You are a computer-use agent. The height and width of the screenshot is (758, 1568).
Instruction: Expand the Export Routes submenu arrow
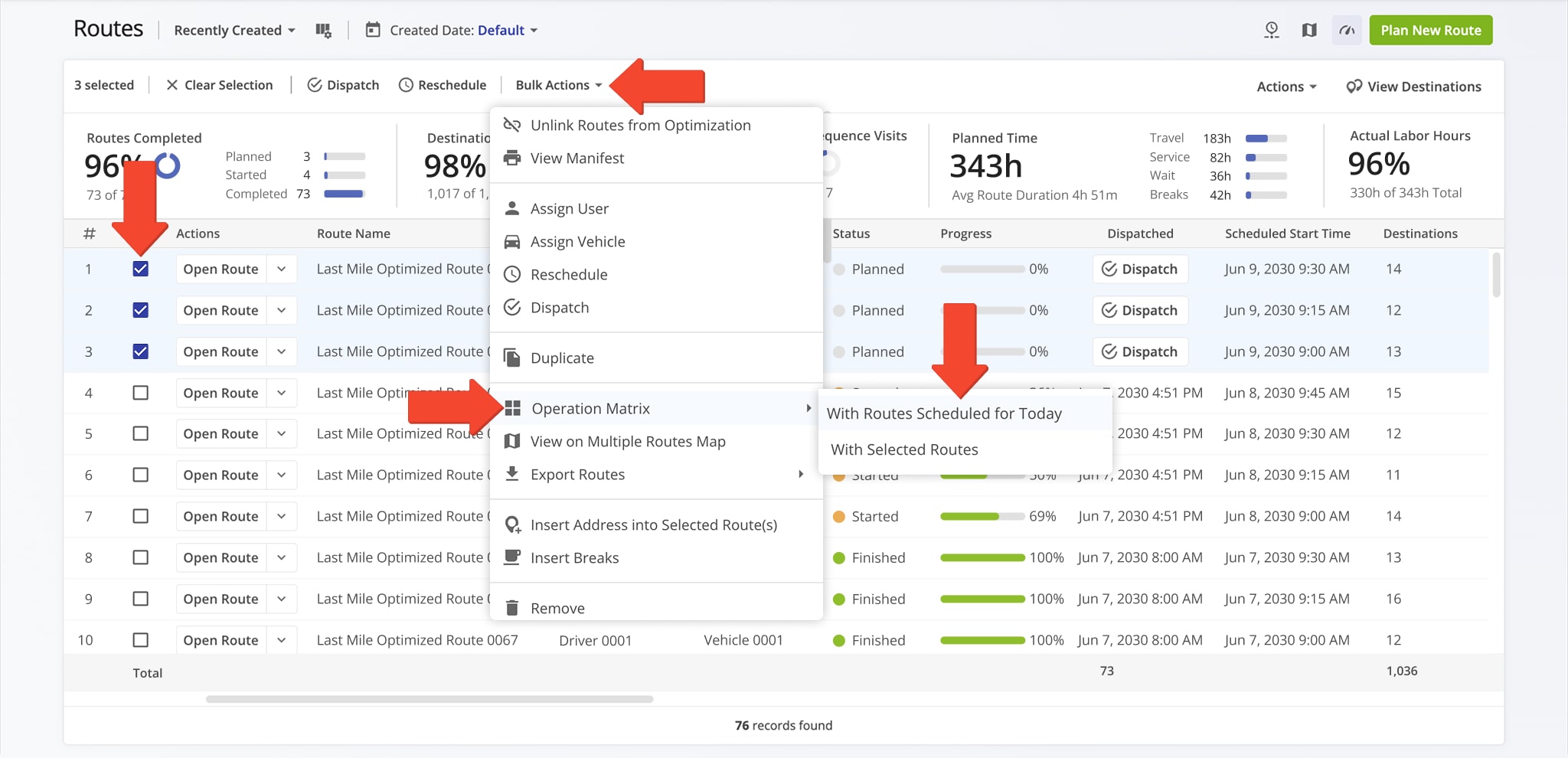[x=801, y=474]
